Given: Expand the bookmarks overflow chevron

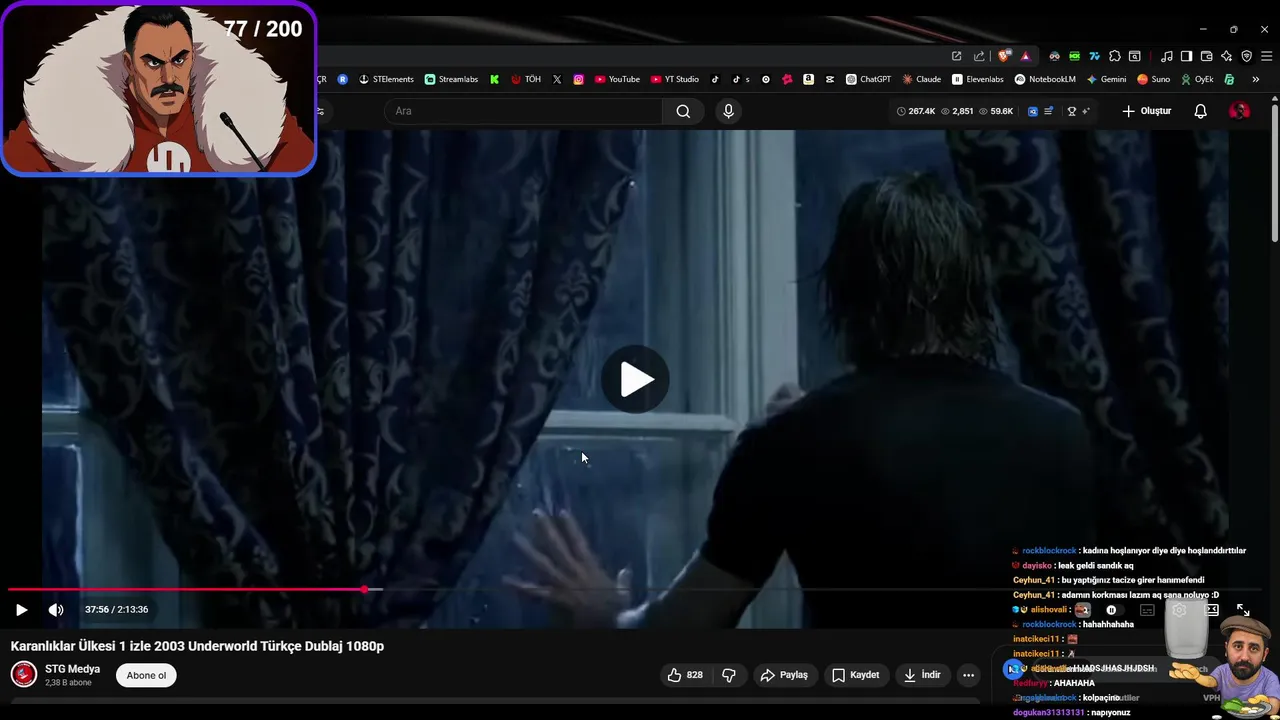Looking at the screenshot, I should coord(1255,79).
